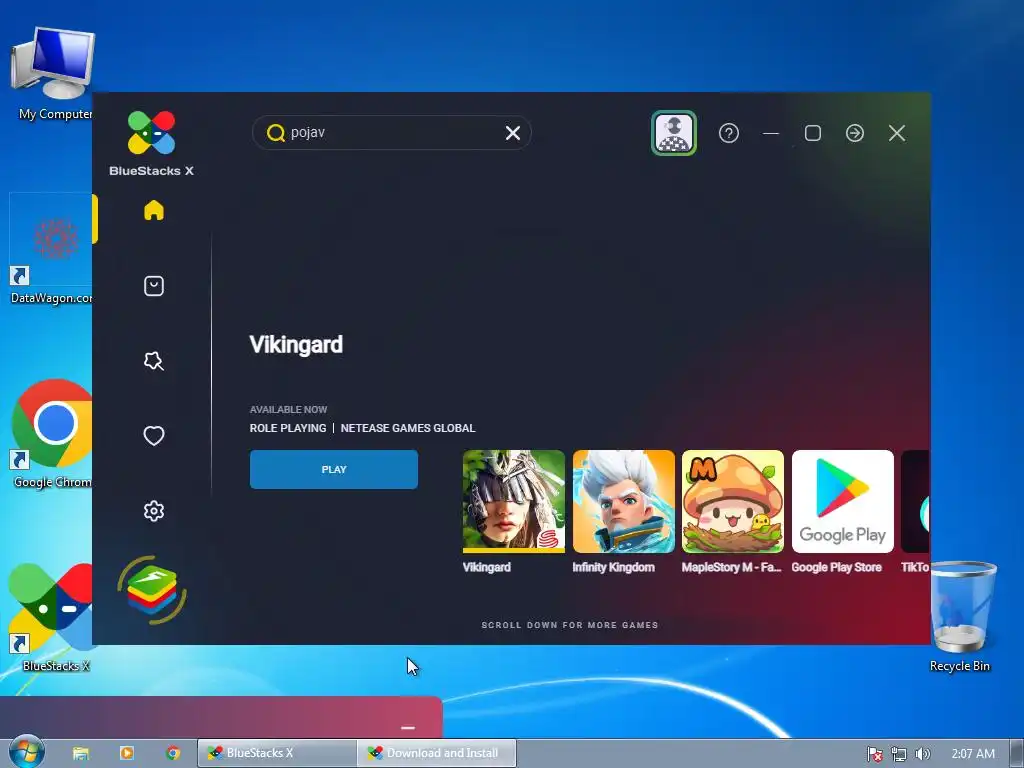Maximize the BlueStacks X window

(813, 133)
